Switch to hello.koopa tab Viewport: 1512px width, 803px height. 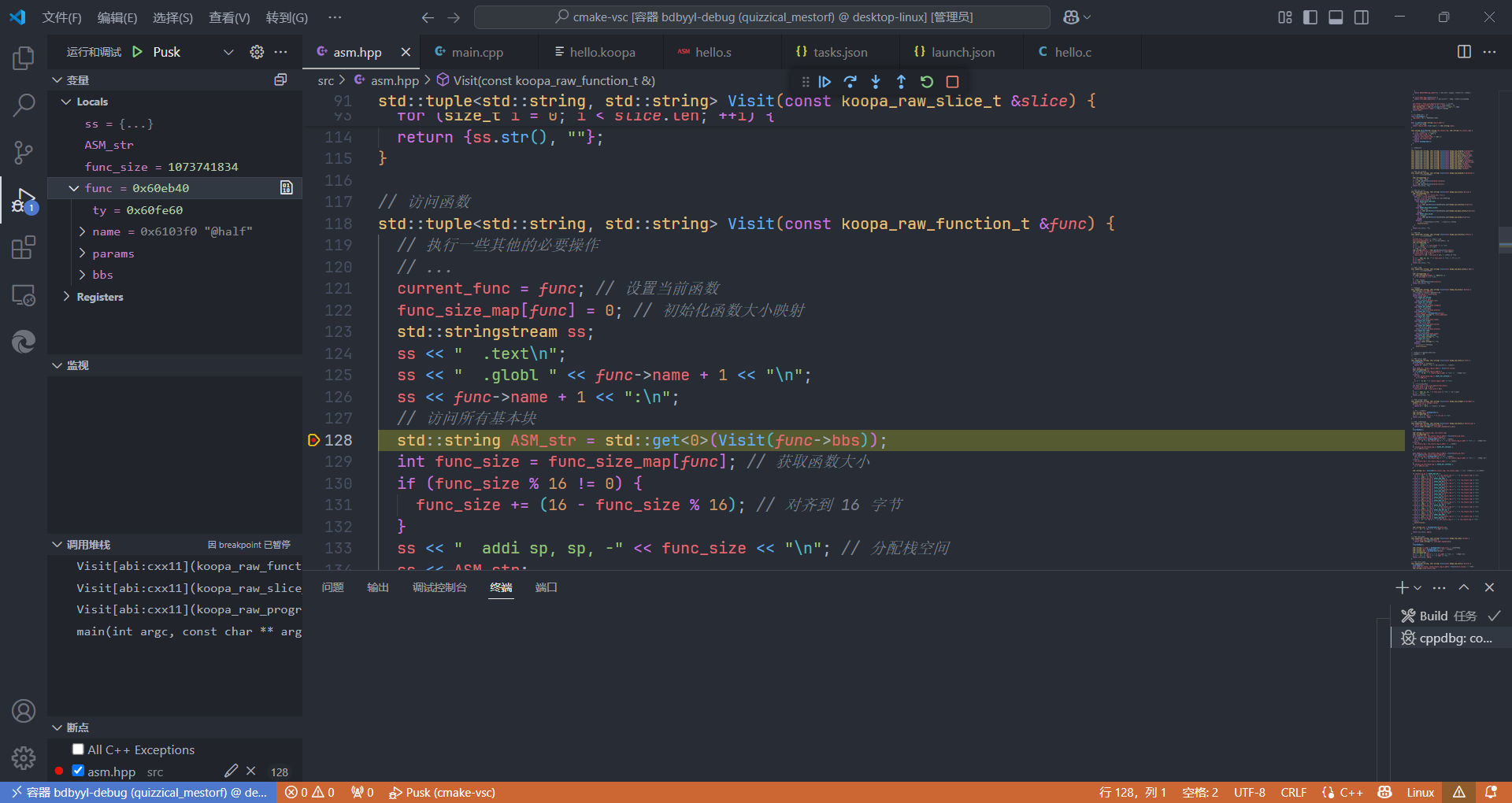602,52
